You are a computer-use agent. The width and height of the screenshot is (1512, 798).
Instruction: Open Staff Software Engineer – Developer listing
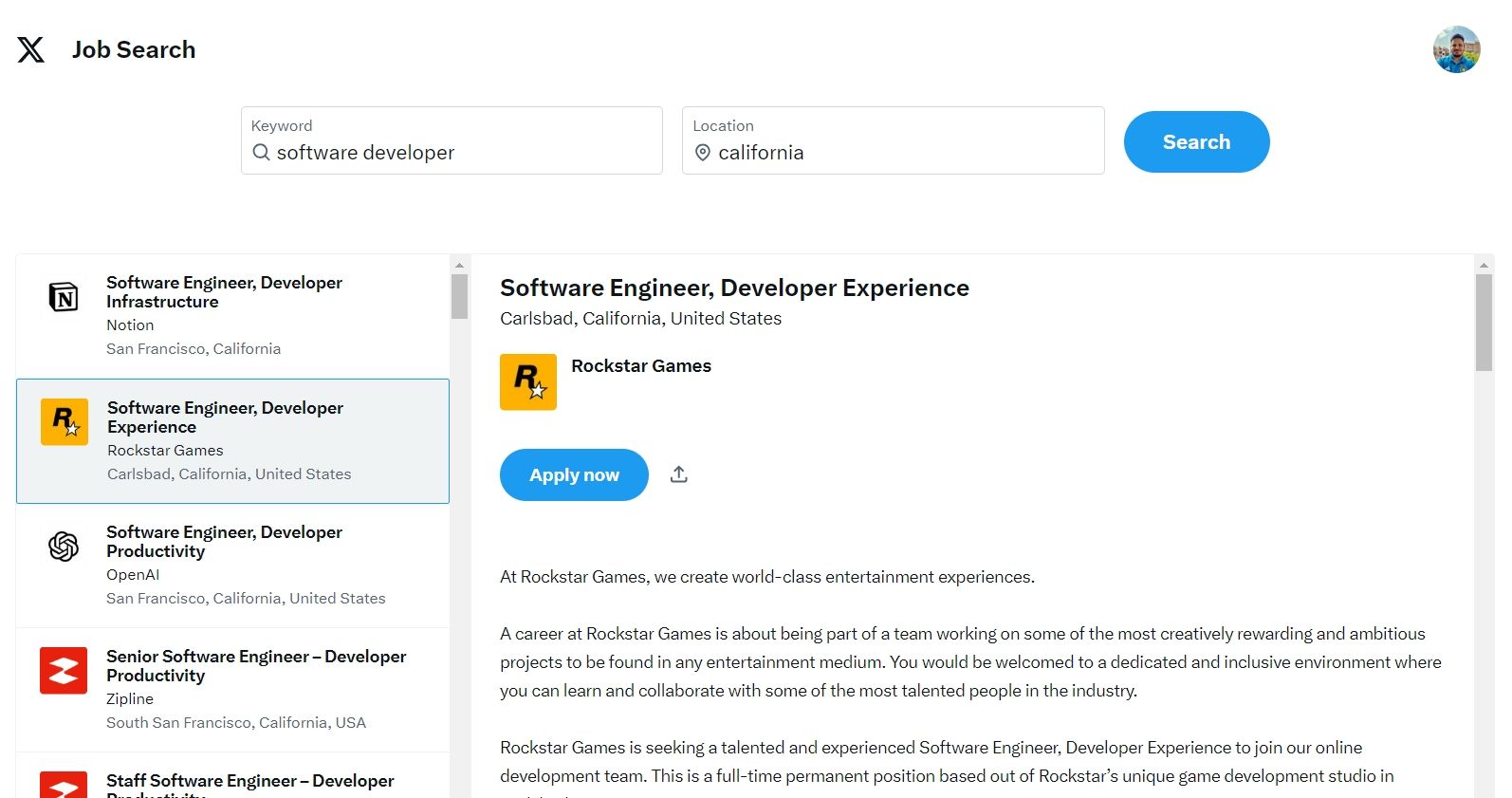(x=232, y=776)
